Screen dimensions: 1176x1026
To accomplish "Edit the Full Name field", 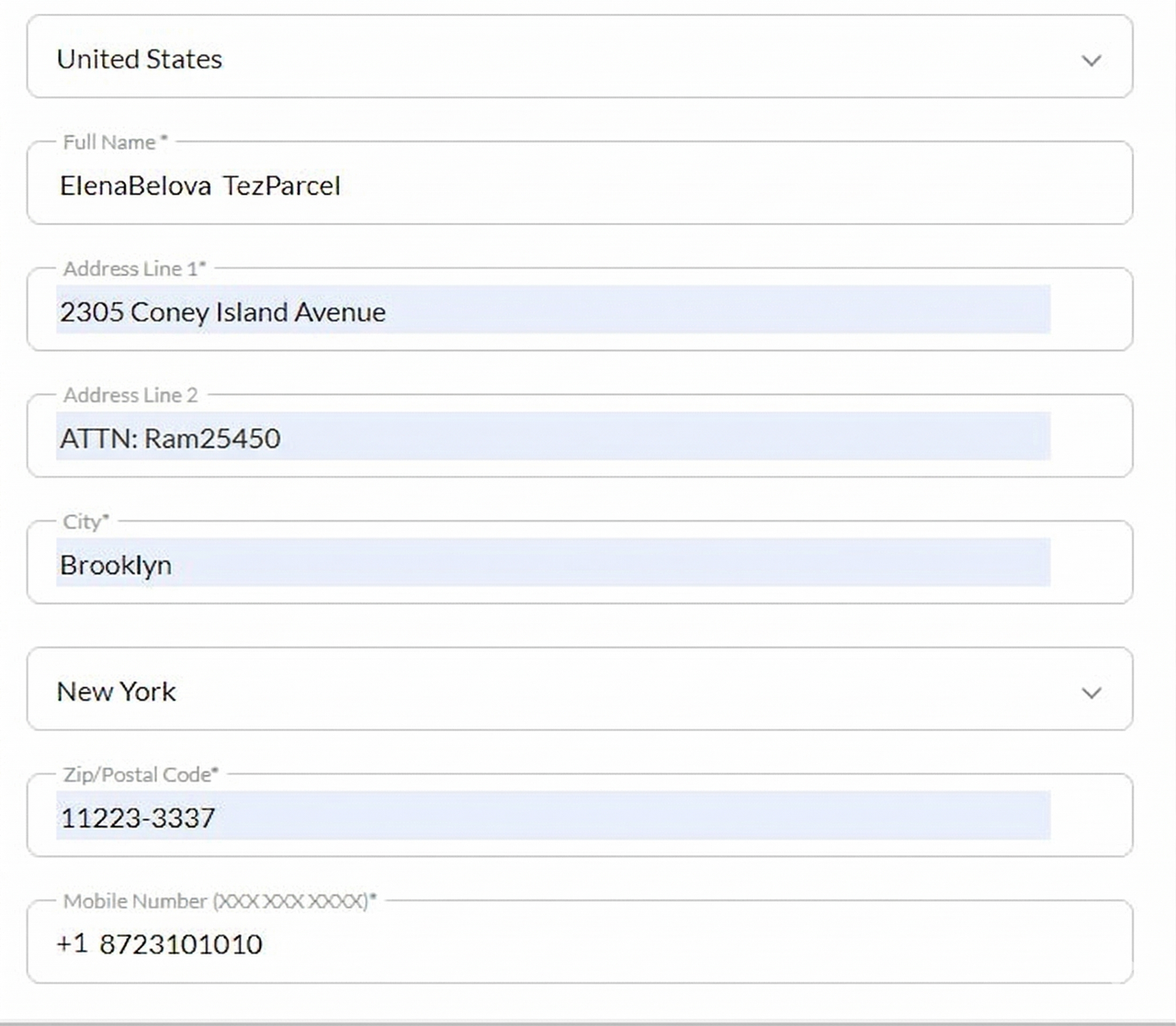I will pos(580,183).
